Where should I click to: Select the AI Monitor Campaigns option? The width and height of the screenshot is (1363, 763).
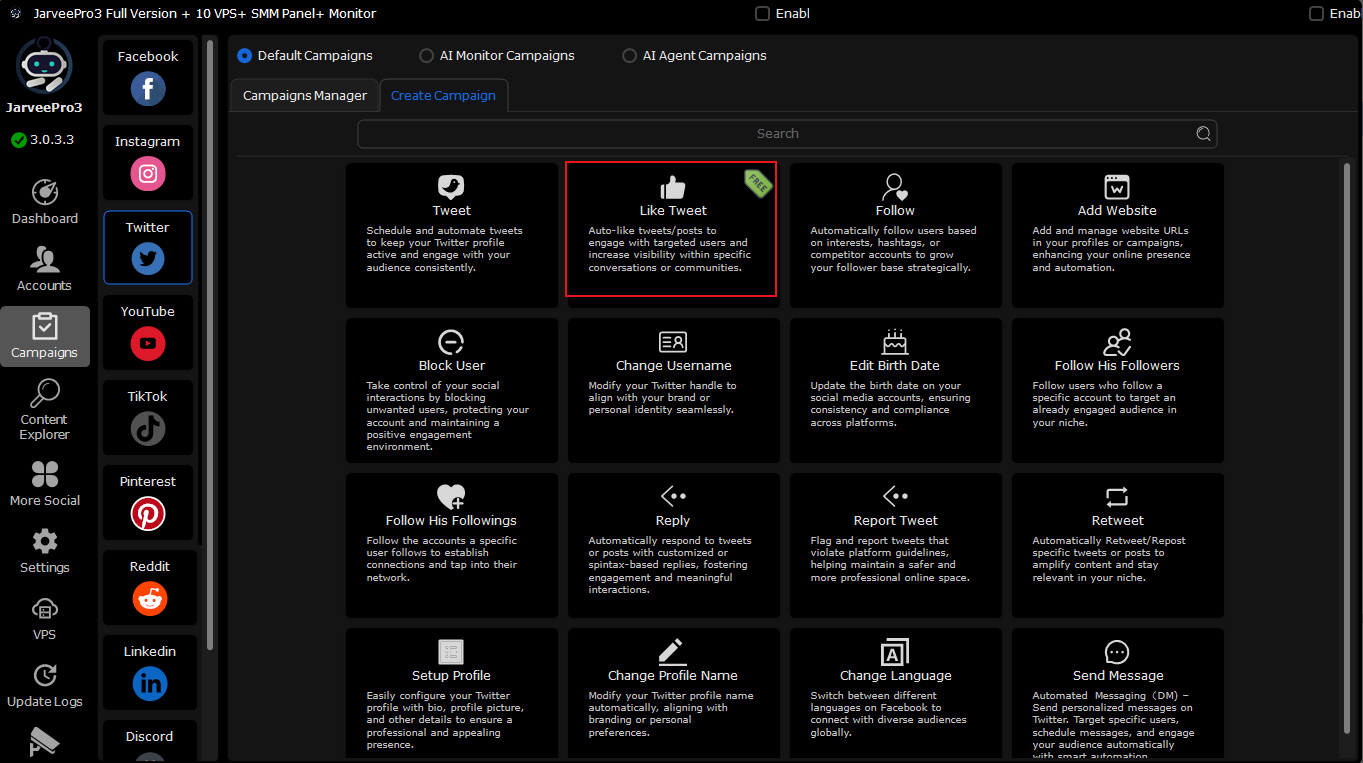point(427,56)
